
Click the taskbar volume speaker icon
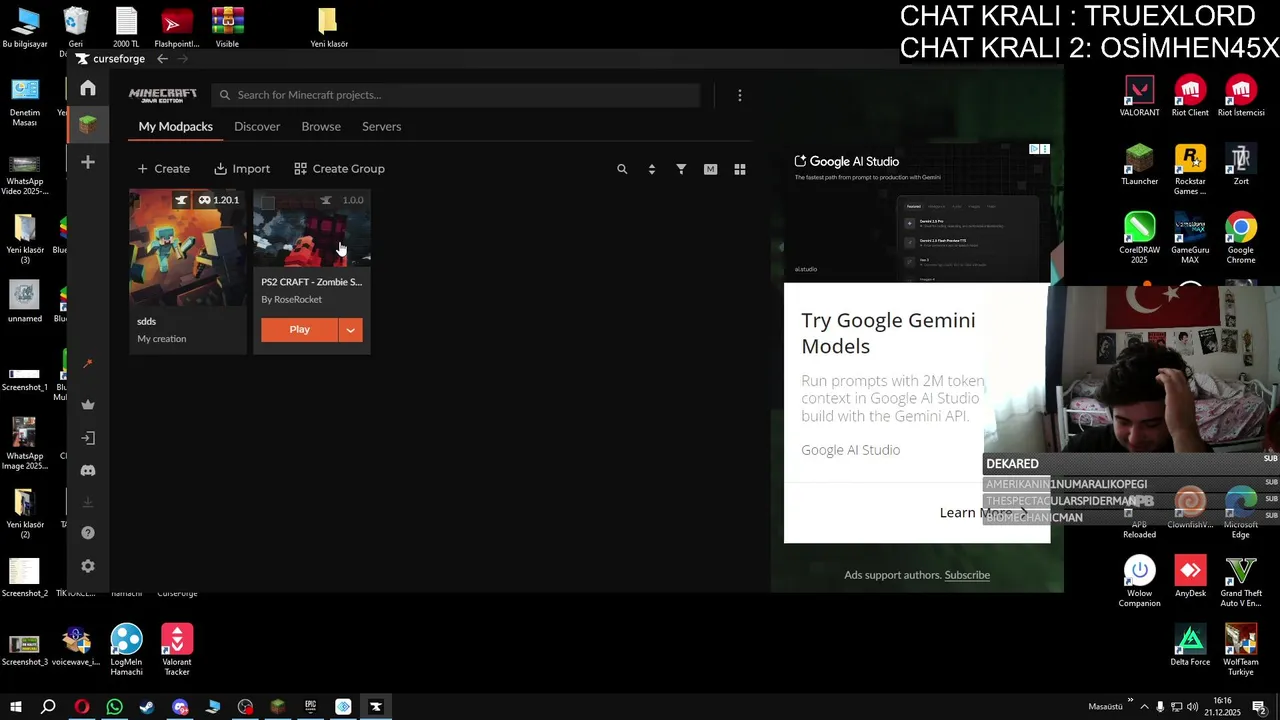coord(1192,707)
